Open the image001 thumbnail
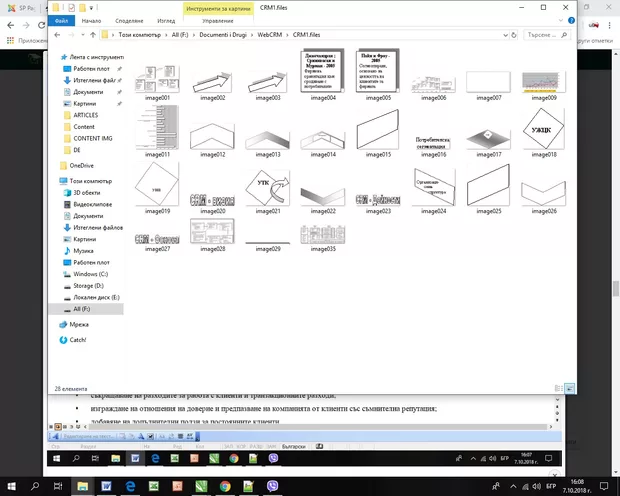The image size is (620, 496). (158, 79)
